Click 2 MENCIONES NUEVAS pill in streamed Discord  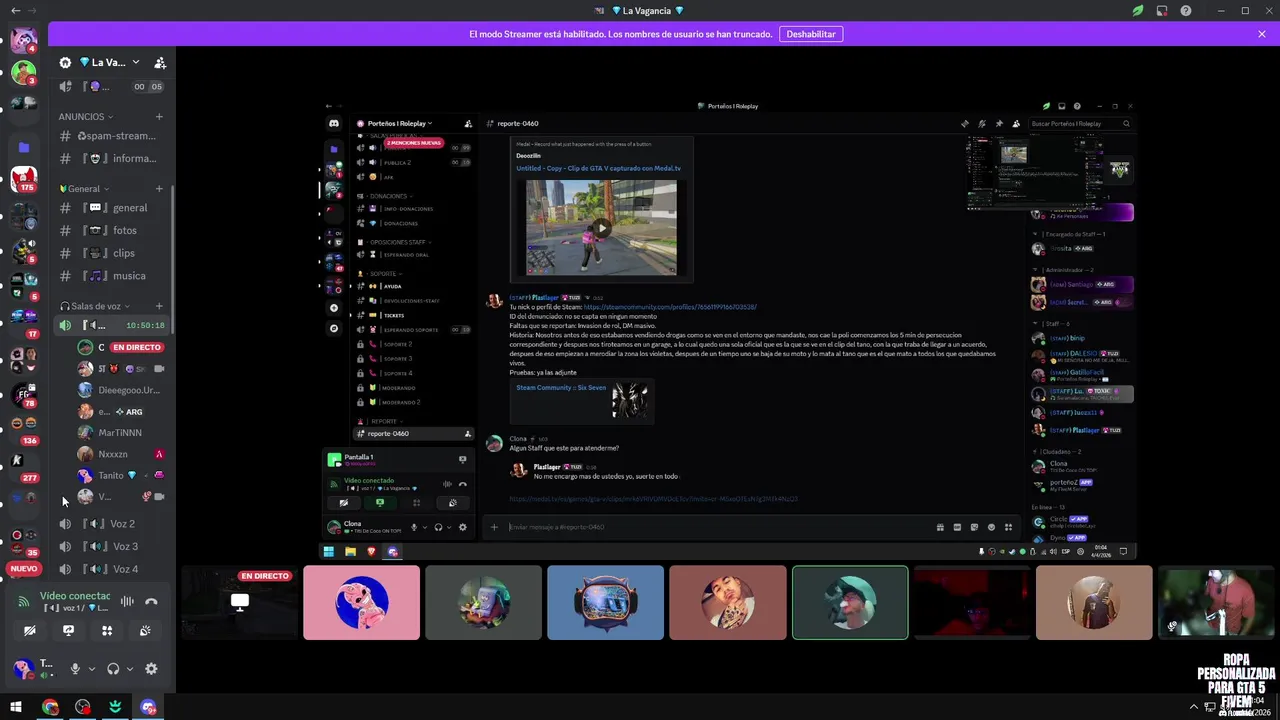click(x=413, y=143)
